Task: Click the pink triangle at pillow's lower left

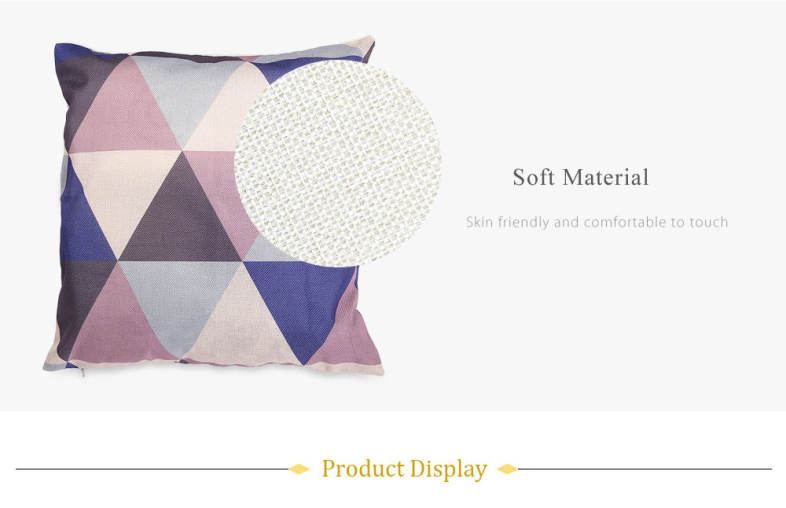Action: click(x=118, y=323)
